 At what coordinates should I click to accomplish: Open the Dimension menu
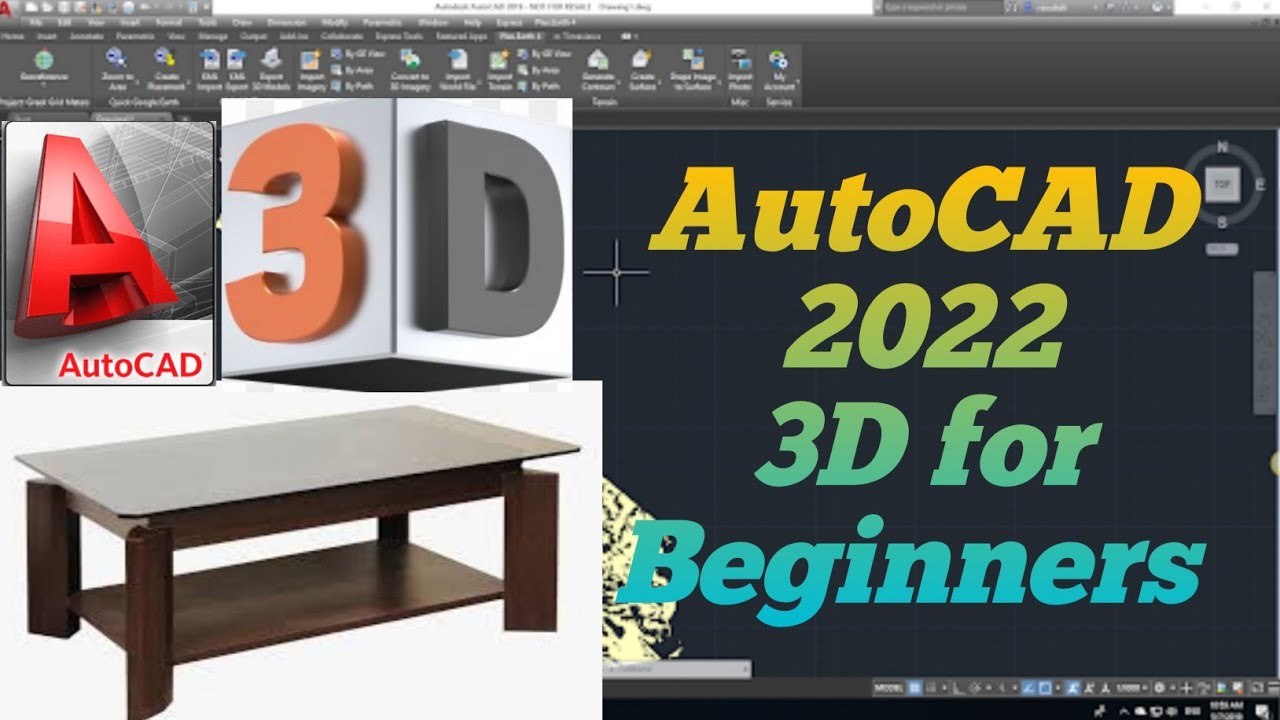[x=287, y=21]
